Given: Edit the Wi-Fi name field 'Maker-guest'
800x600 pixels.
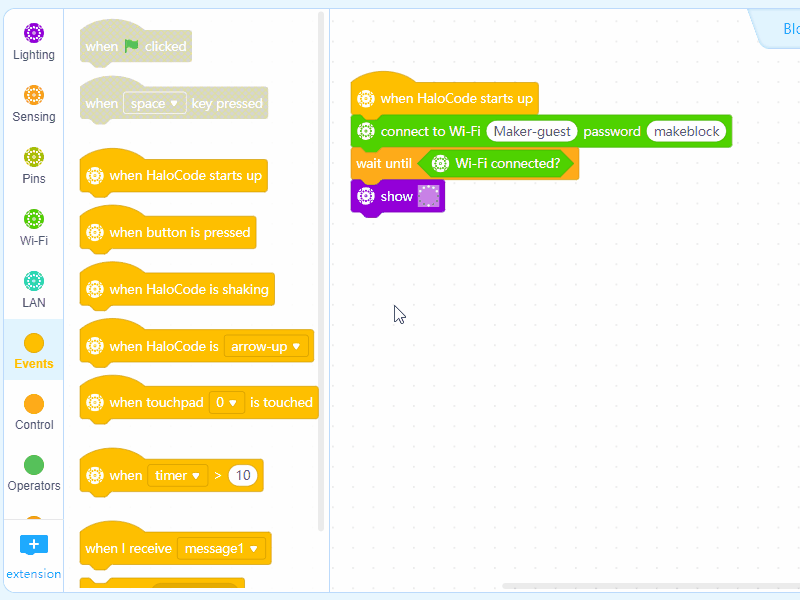Looking at the screenshot, I should pos(532,132).
